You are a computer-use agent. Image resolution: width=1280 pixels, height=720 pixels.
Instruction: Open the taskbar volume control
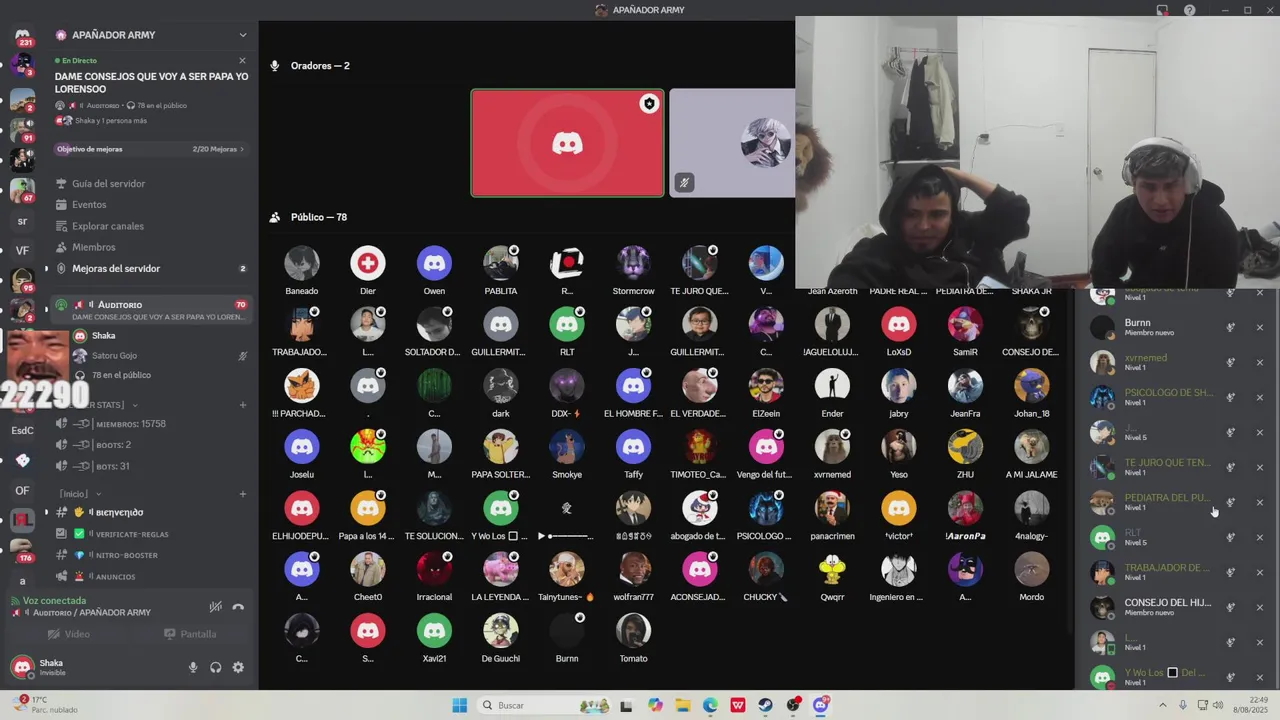pyautogui.click(x=1218, y=705)
